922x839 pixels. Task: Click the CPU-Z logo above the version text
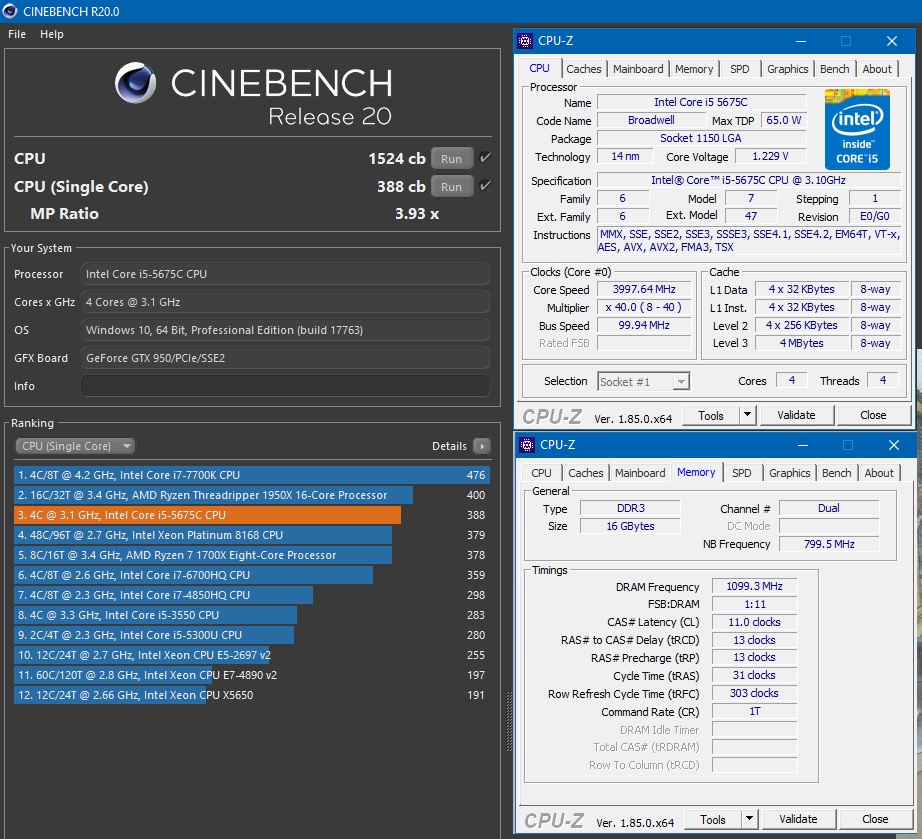click(x=555, y=414)
